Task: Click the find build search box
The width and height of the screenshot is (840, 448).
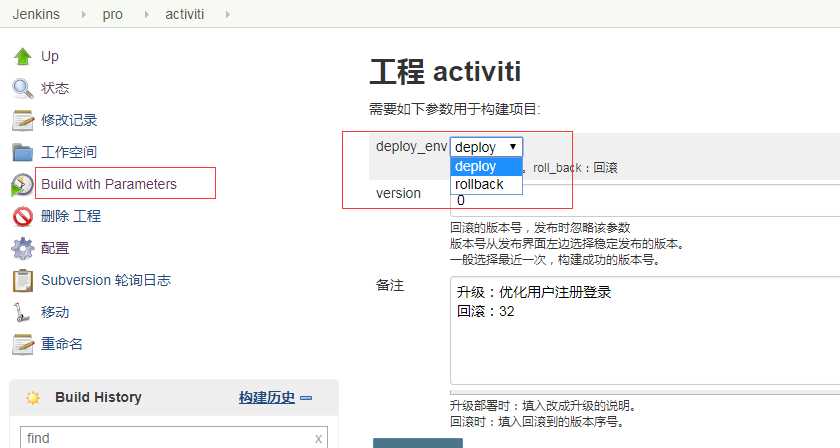Action: tap(174, 438)
